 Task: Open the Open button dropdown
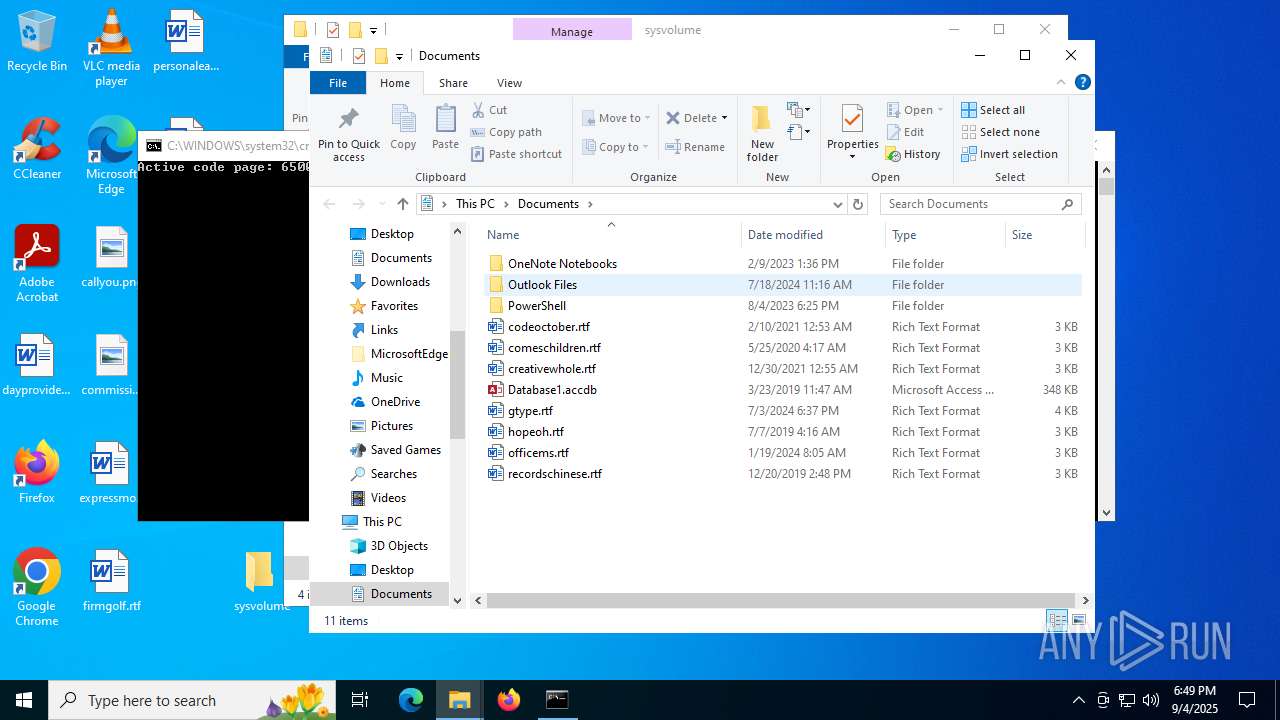pyautogui.click(x=940, y=110)
